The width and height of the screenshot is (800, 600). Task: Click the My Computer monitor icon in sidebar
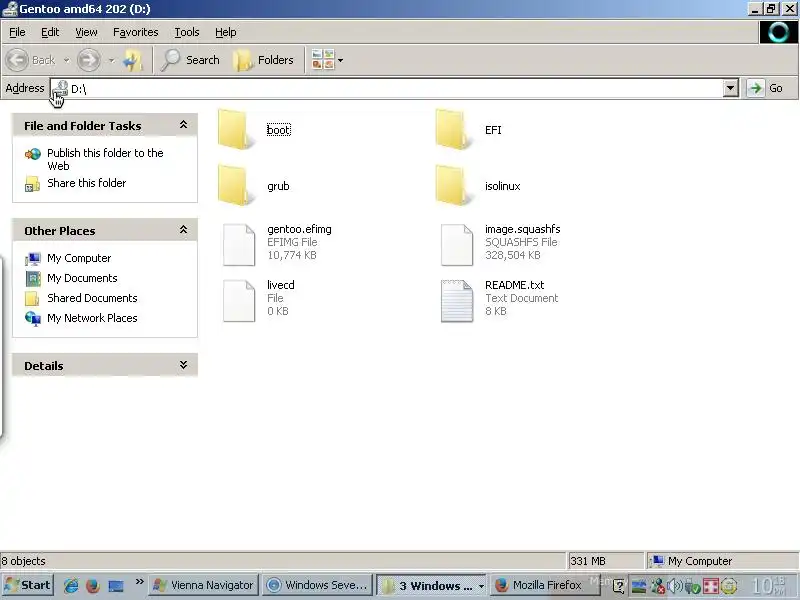[33, 259]
